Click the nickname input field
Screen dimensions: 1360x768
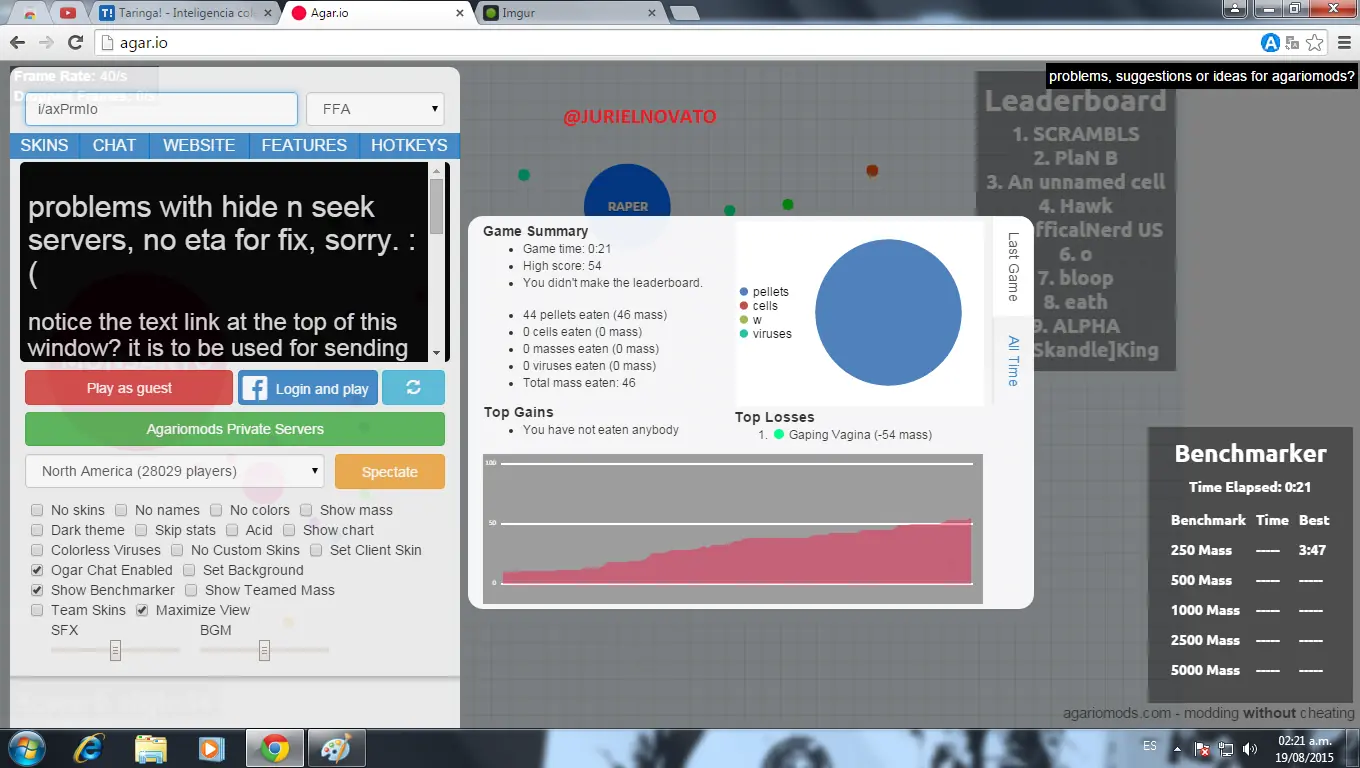tap(161, 109)
